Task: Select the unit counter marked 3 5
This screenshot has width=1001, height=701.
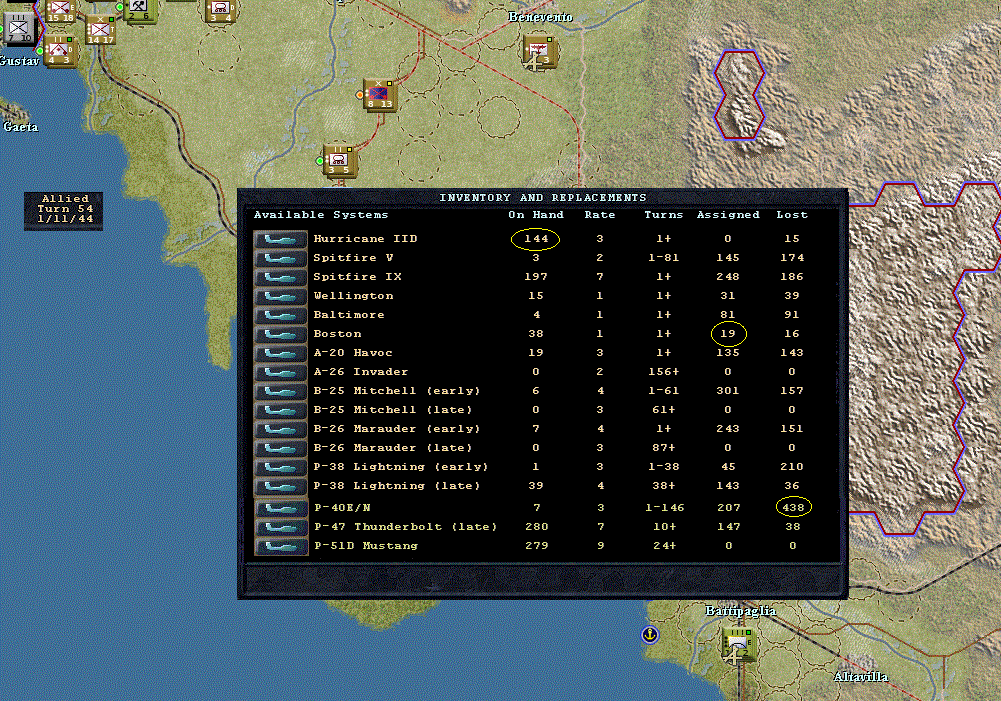Action: [x=339, y=161]
